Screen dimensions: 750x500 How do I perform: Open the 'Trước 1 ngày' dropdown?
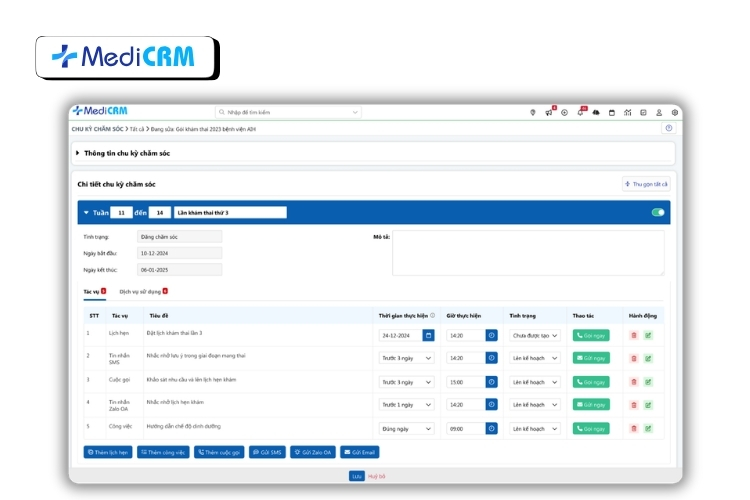[x=407, y=405]
